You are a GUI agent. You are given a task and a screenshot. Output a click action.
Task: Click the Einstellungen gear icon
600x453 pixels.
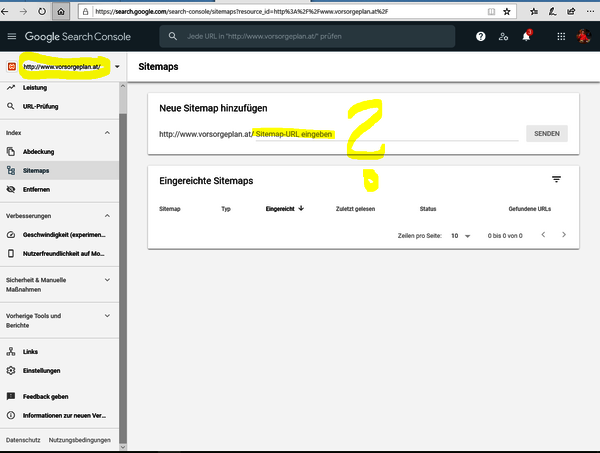11,370
